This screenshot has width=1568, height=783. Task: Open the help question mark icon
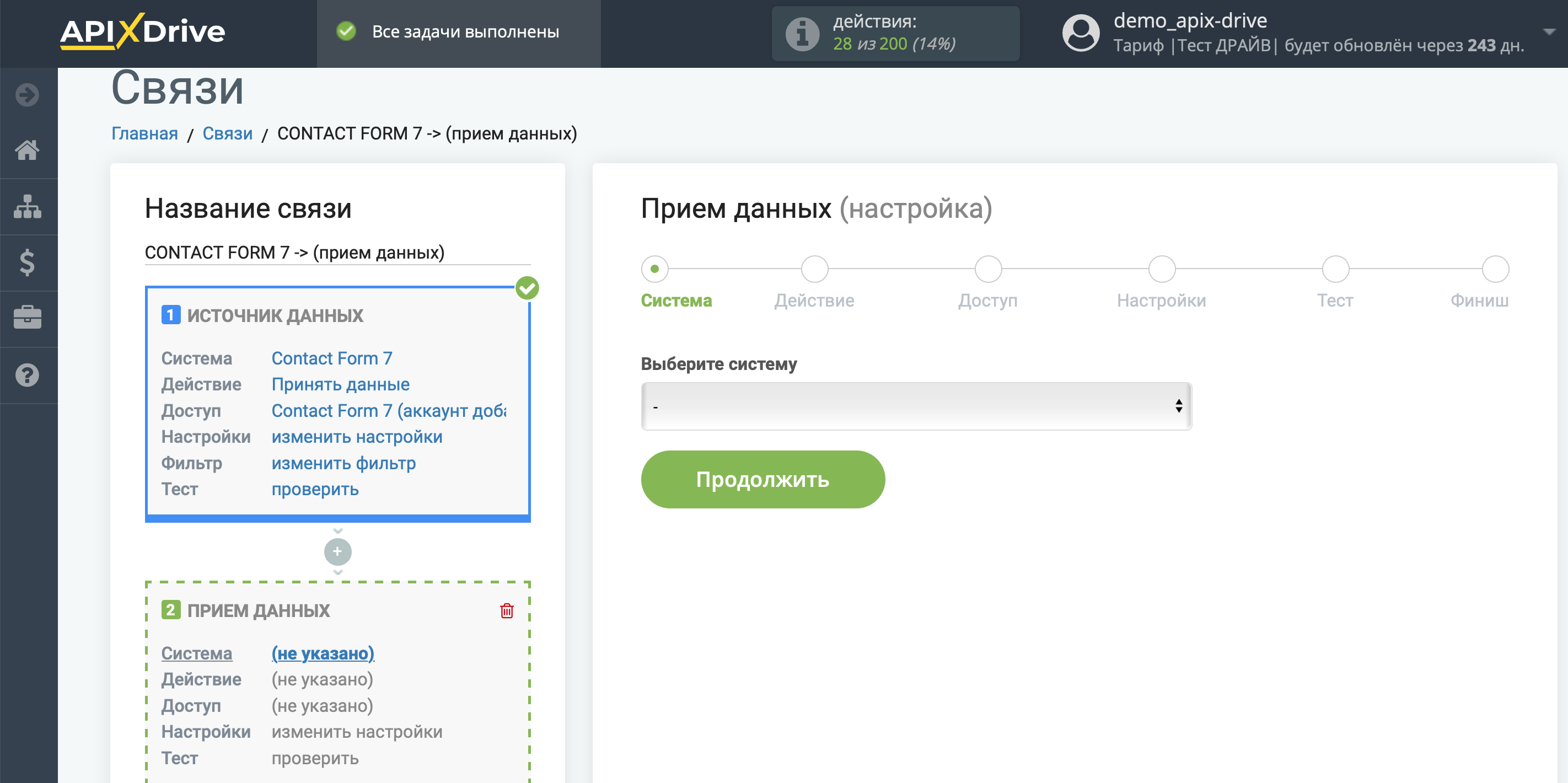coord(28,375)
